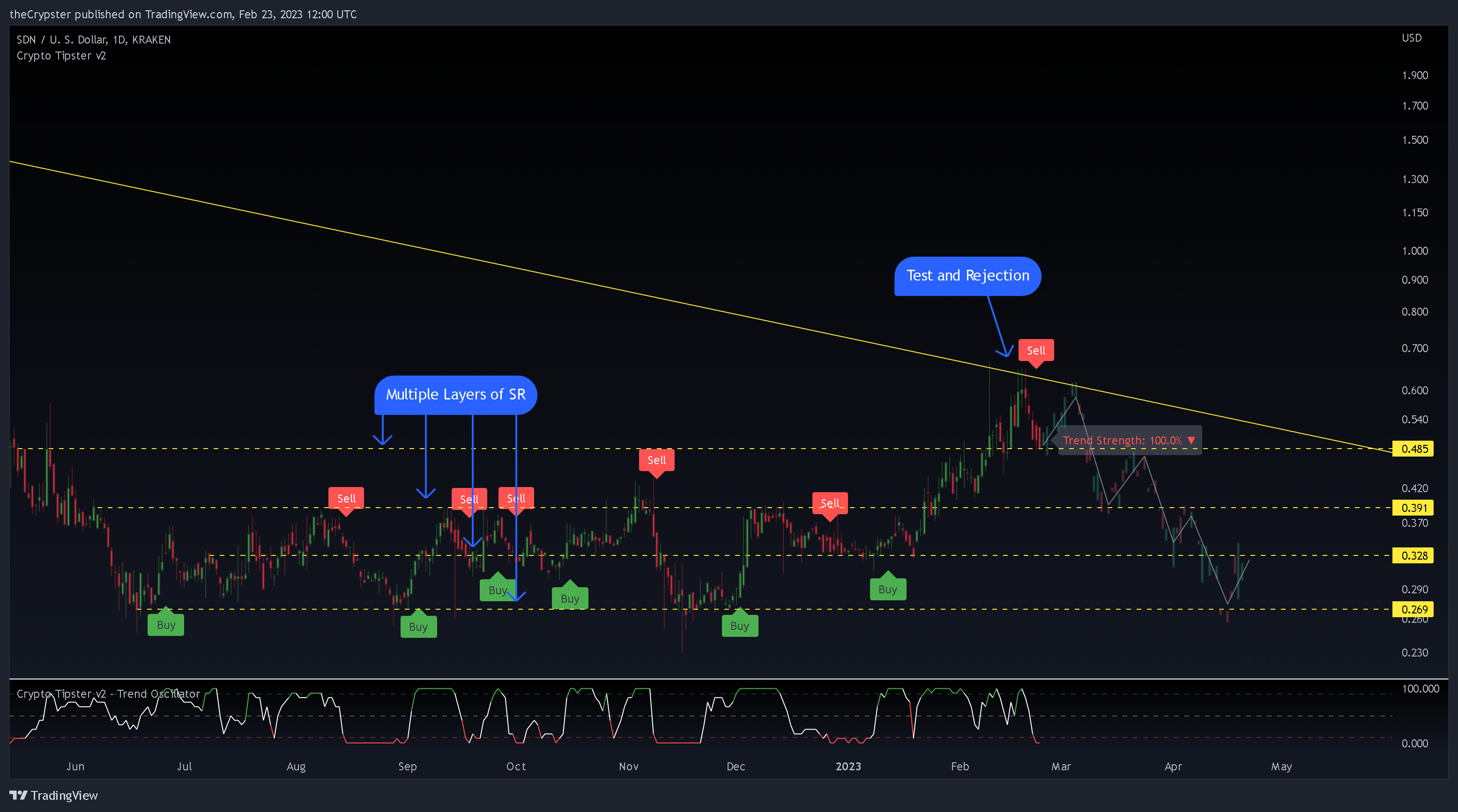Click the Trend Oscillator pane title
1458x812 pixels.
click(108, 694)
